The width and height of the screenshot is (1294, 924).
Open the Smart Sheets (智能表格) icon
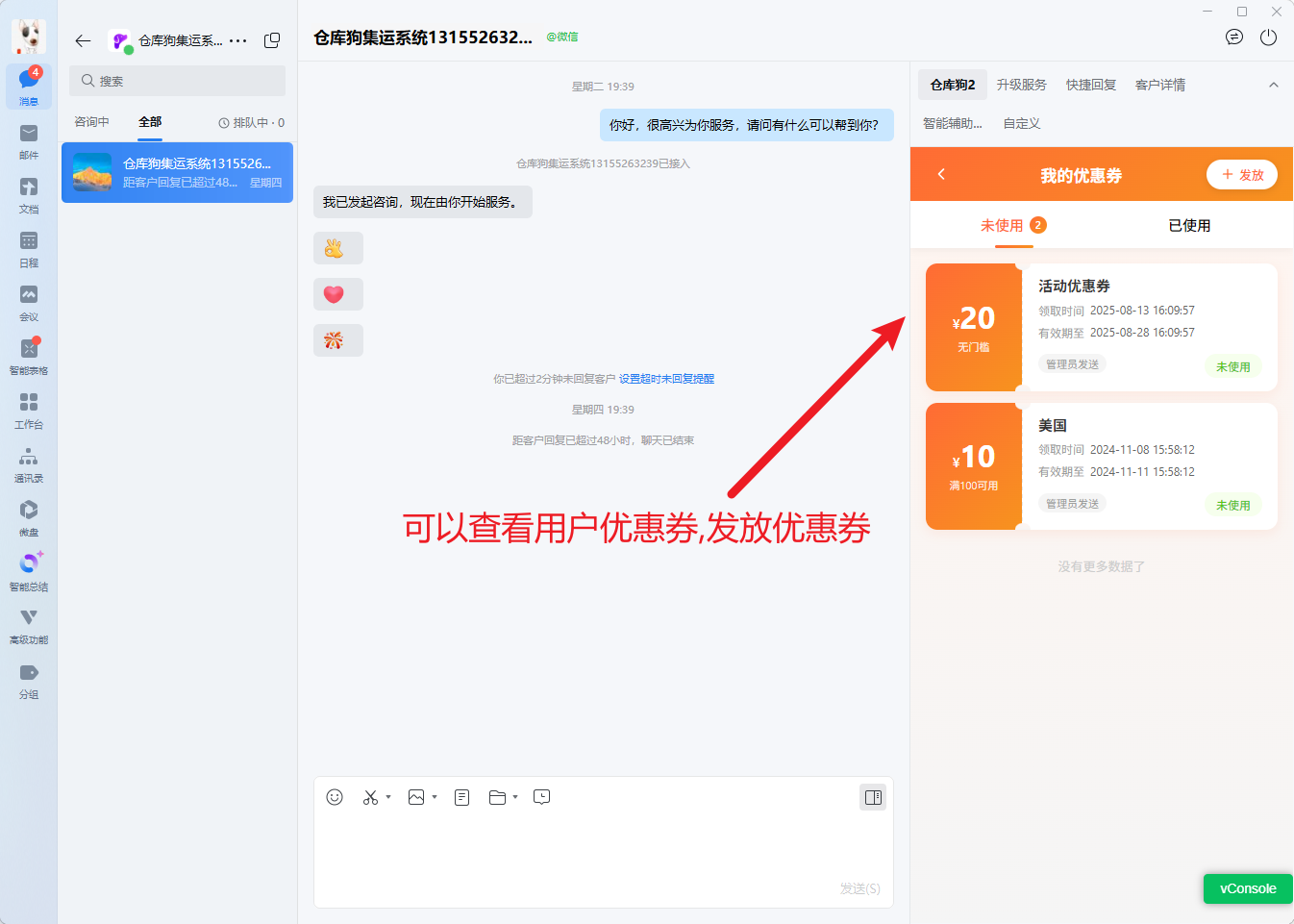(x=29, y=356)
